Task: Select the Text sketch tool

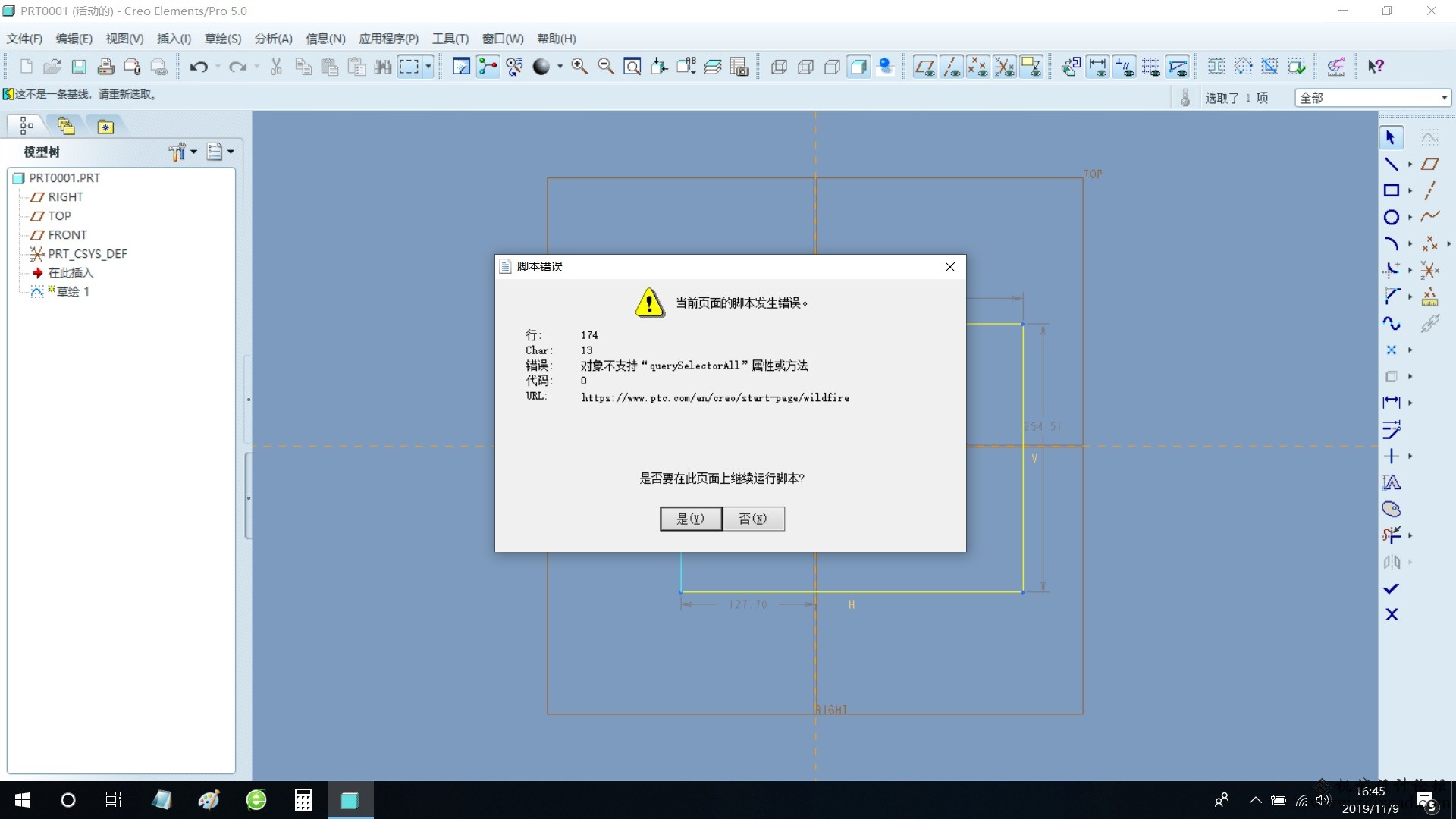Action: point(1392,483)
